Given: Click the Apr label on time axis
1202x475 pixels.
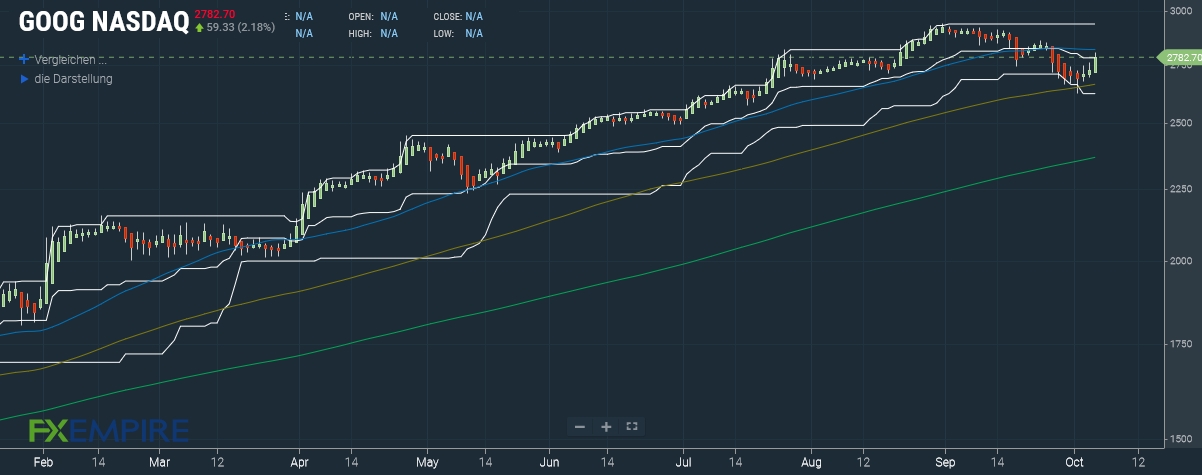Looking at the screenshot, I should point(299,463).
